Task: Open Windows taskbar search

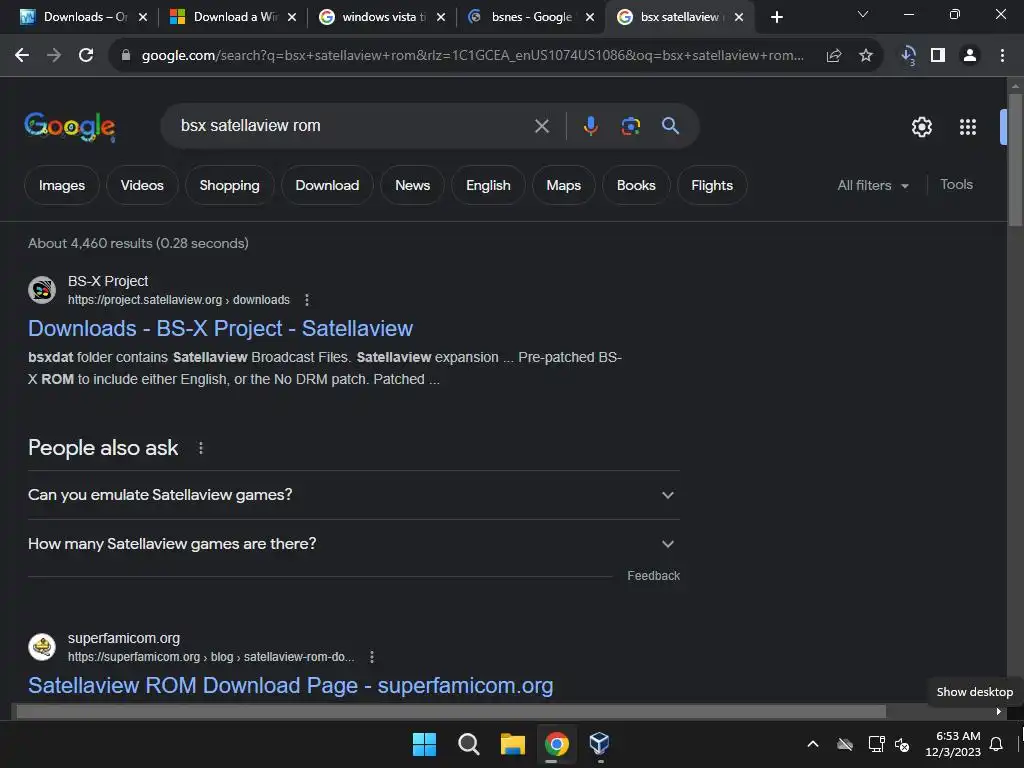Action: tap(468, 744)
